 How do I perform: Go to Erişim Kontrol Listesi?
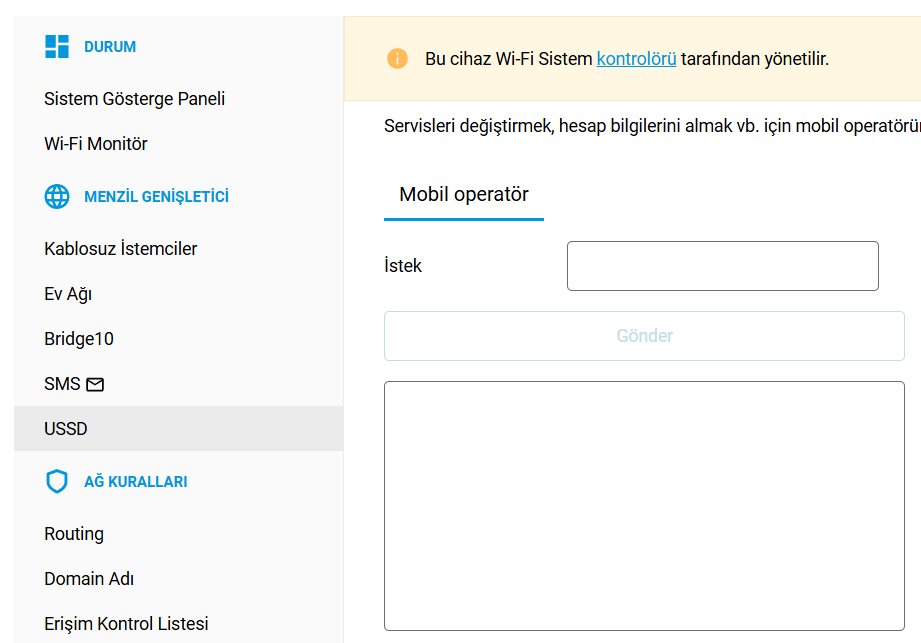[x=126, y=624]
